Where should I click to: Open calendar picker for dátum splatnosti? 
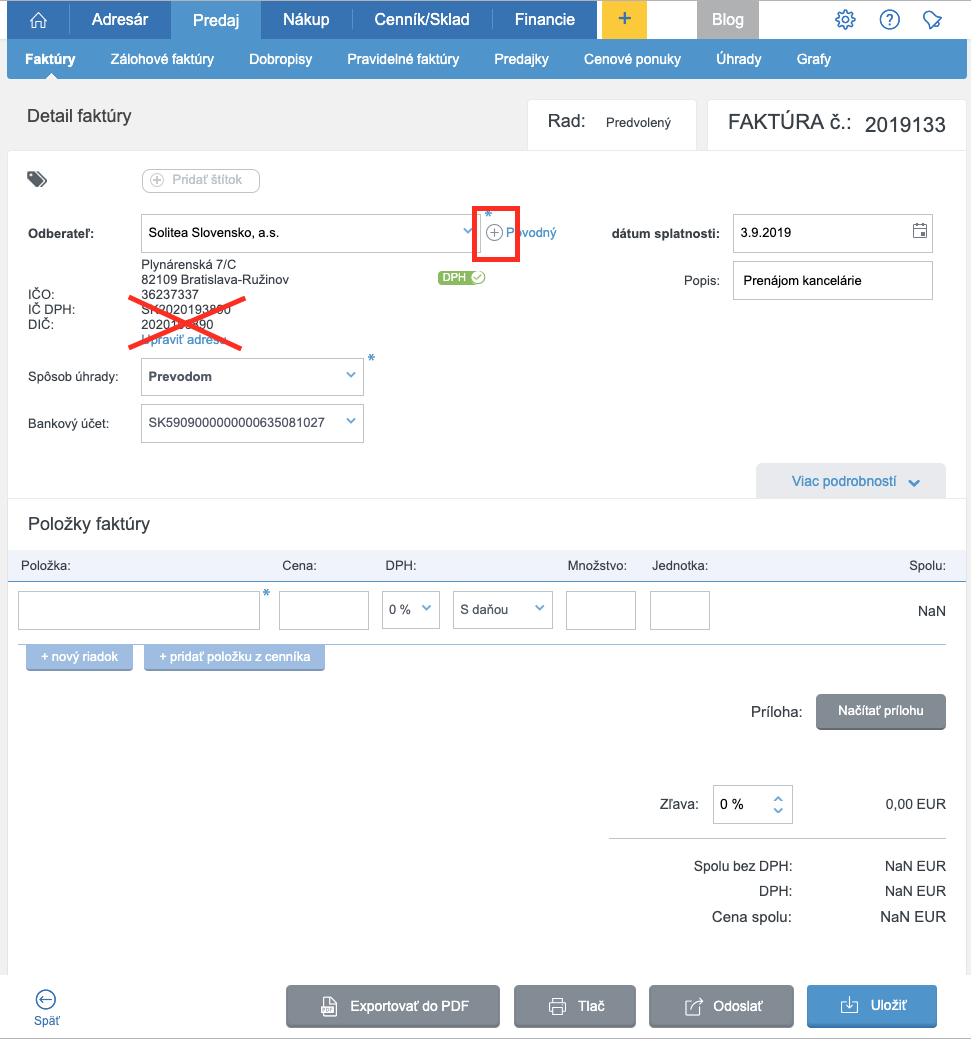919,232
